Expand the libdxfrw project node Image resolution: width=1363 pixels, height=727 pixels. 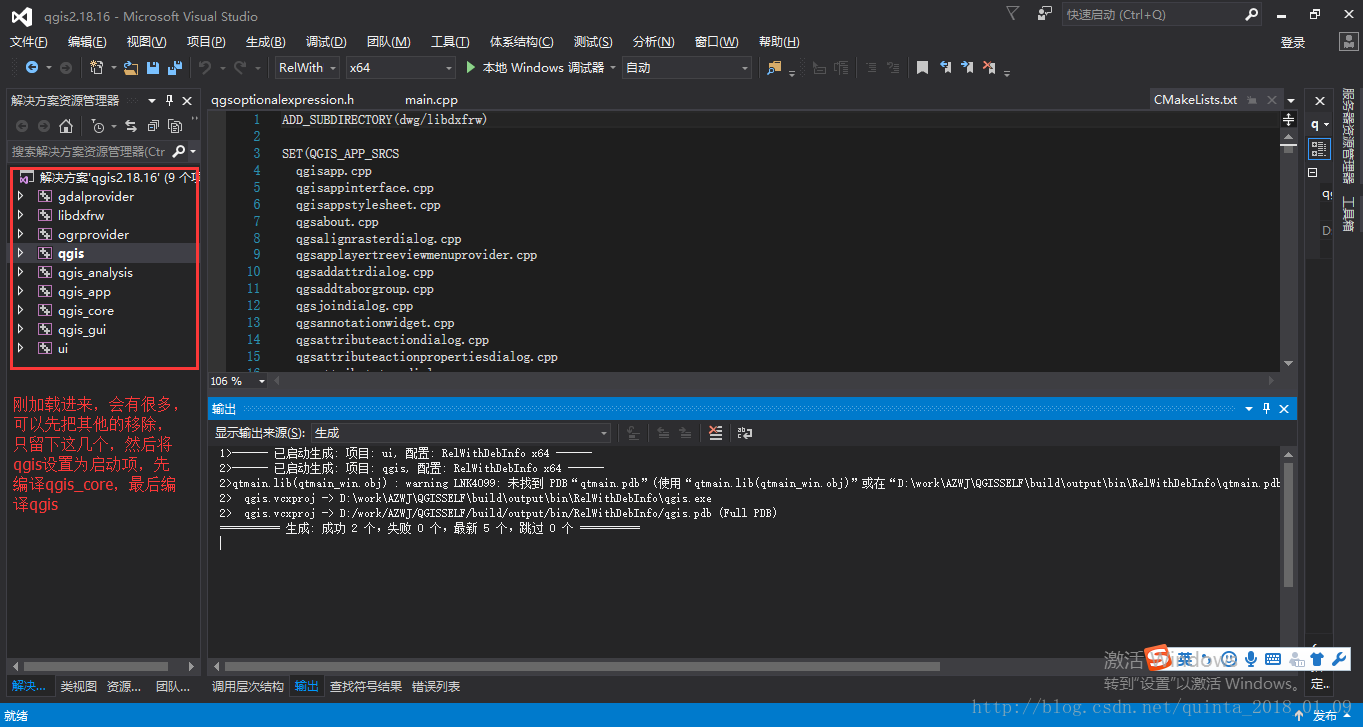click(x=20, y=216)
